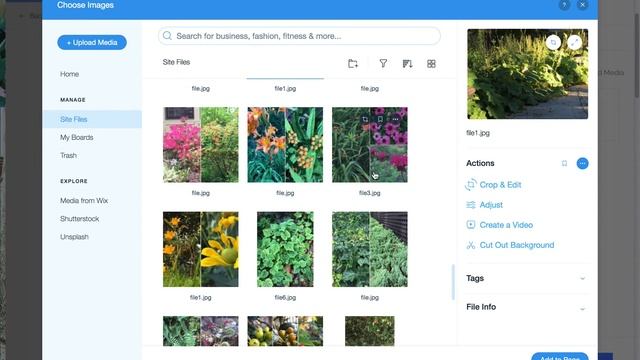Click the Cut Out Background scissors icon
The width and height of the screenshot is (640, 360).
pos(471,245)
